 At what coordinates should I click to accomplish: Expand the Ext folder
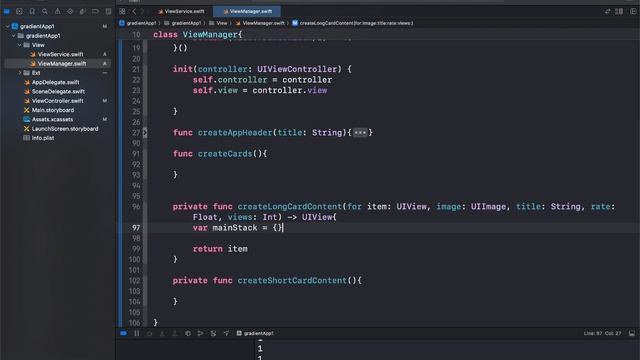[20, 73]
